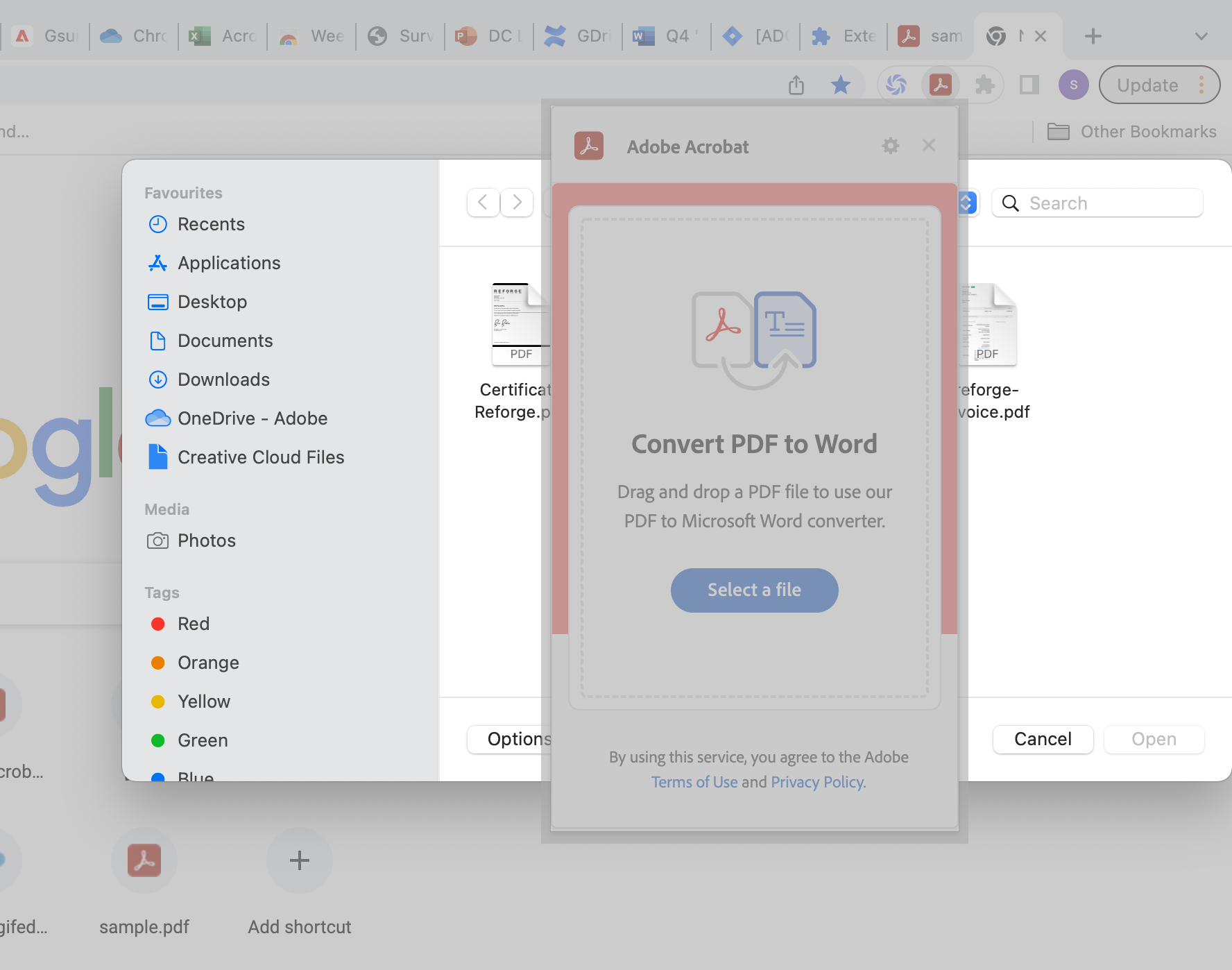Image resolution: width=1232 pixels, height=970 pixels.
Task: Click the file dialog Search field
Action: point(1097,203)
